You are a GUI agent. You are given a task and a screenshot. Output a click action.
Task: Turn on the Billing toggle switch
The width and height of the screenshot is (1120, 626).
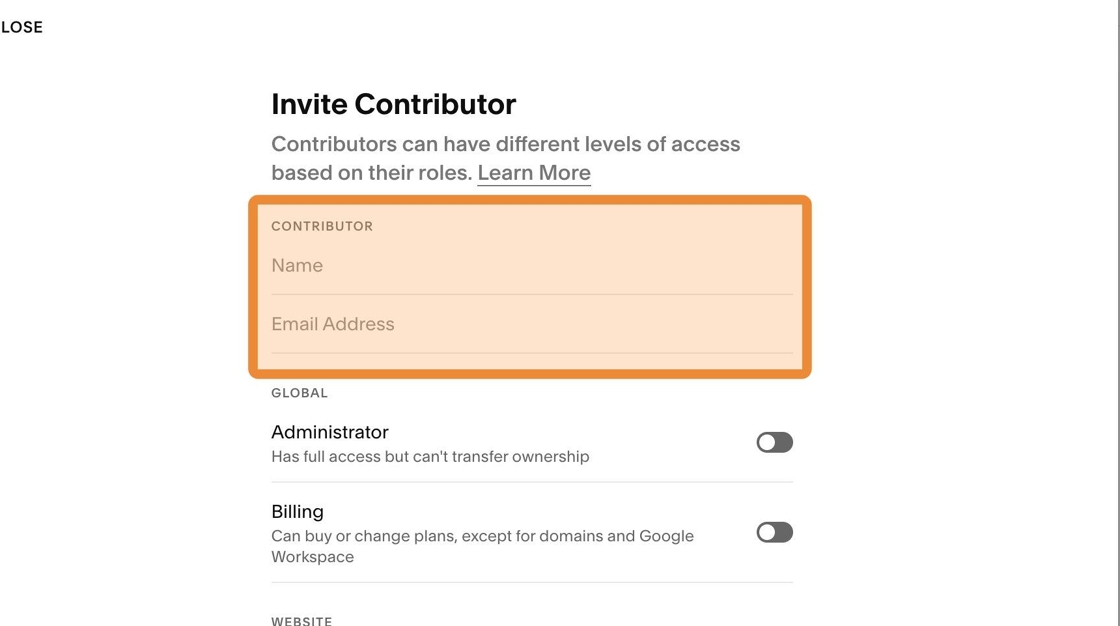click(x=774, y=532)
